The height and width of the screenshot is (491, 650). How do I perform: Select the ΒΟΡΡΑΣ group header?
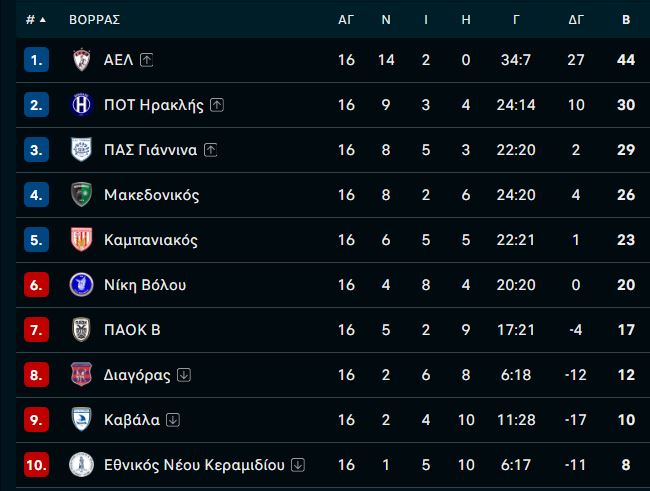pos(95,19)
